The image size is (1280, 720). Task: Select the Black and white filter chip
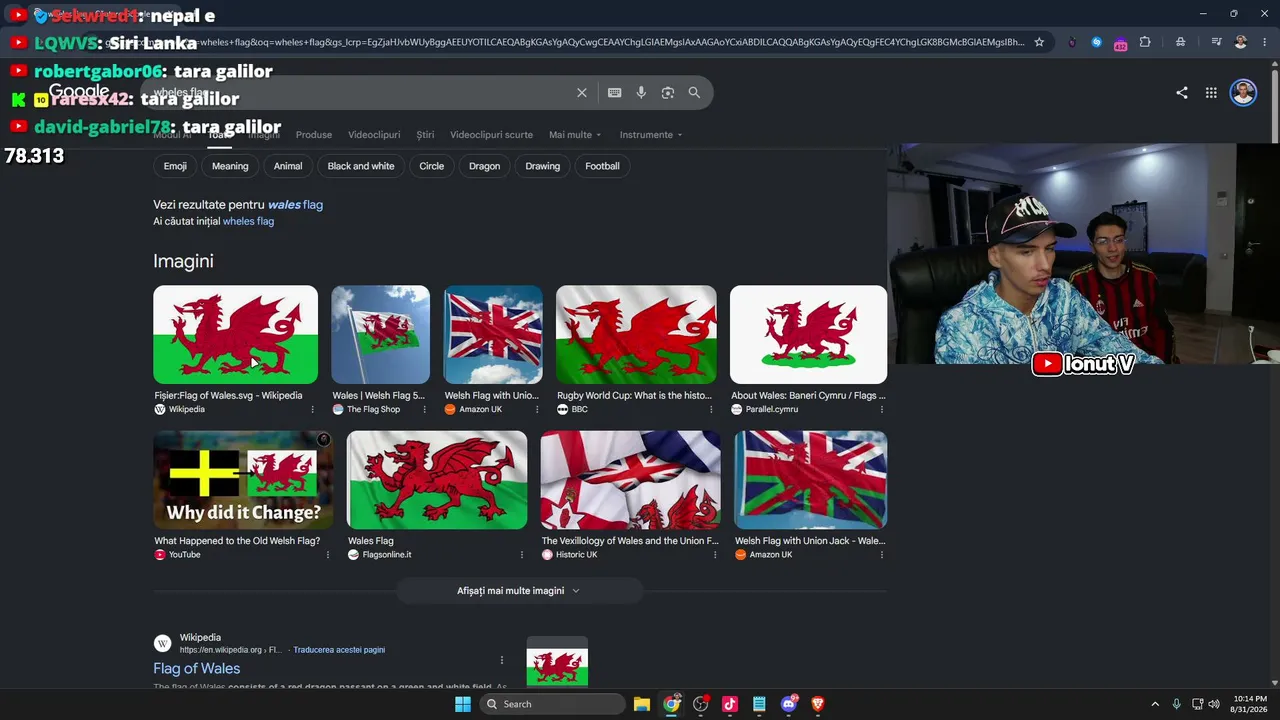(x=361, y=166)
